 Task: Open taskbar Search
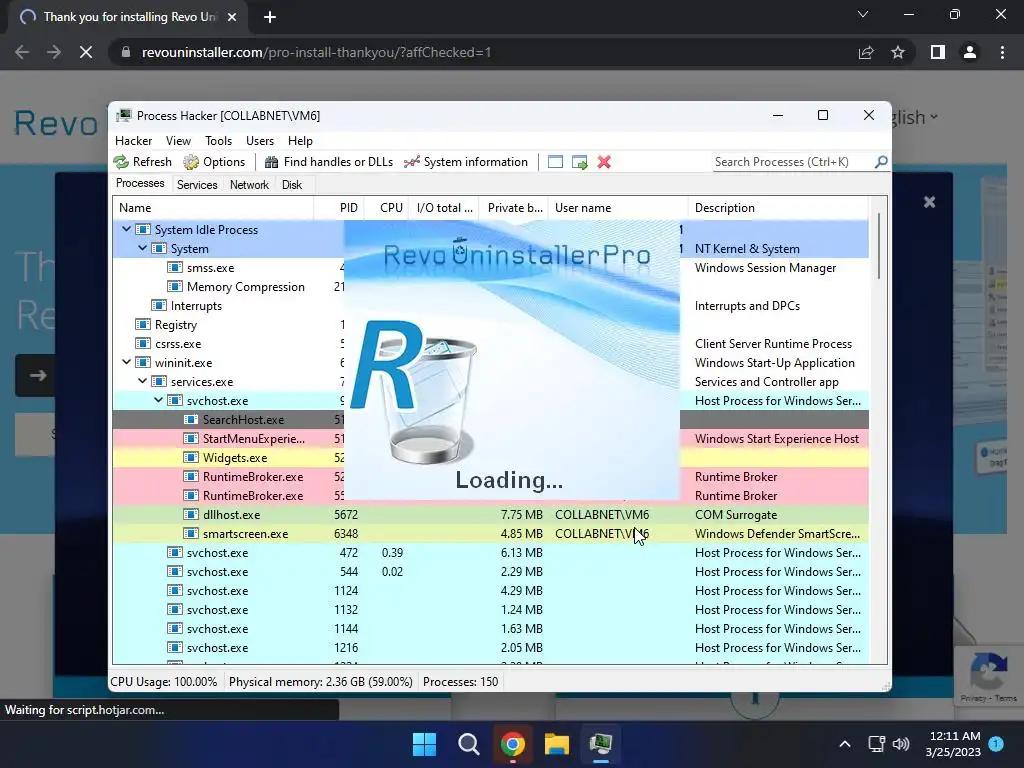468,744
